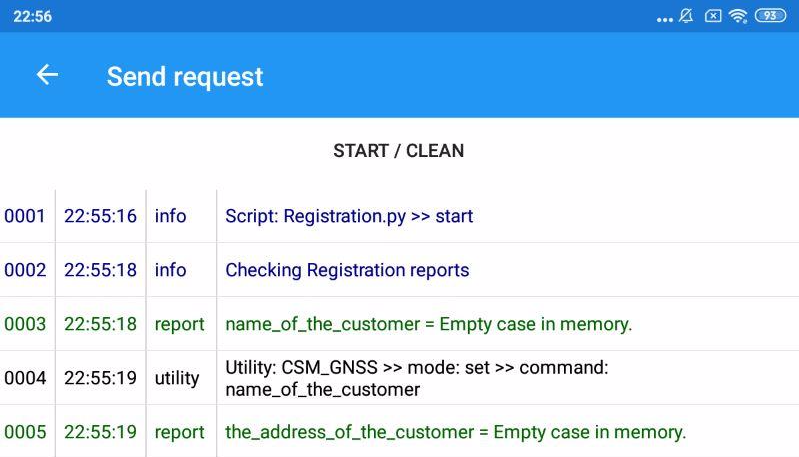Image resolution: width=799 pixels, height=457 pixels.
Task: Tap the report label in row 0003
Action: click(179, 324)
